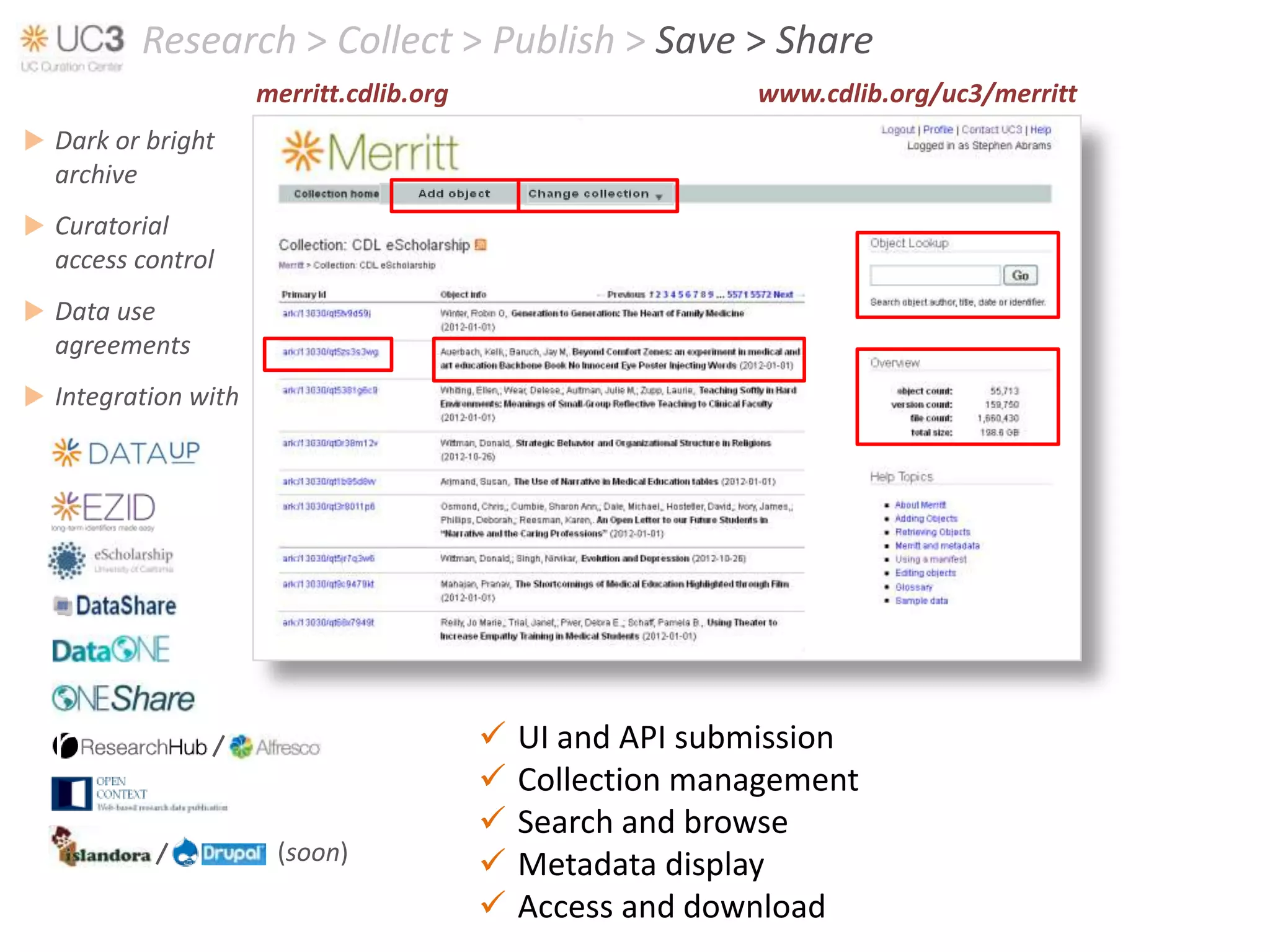This screenshot has width=1270, height=952.
Task: Open object ark:/13030/qt5381g6c9
Action: pos(330,390)
